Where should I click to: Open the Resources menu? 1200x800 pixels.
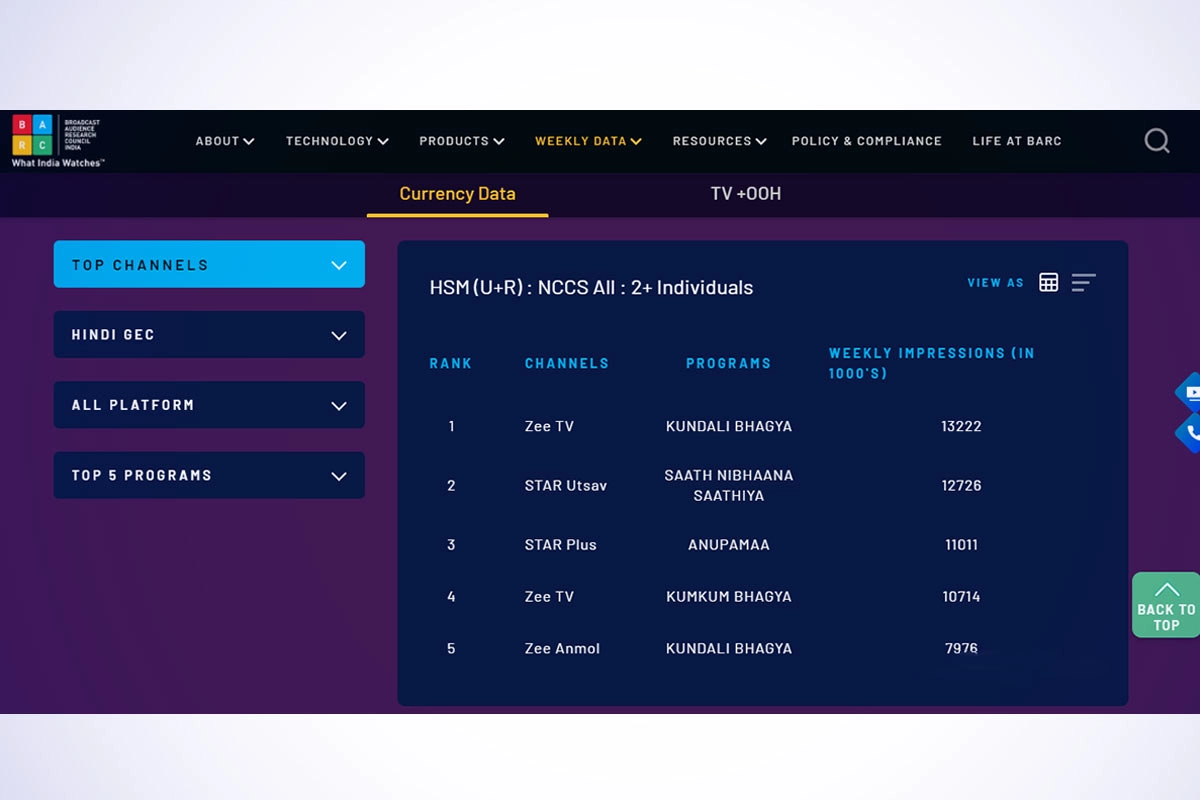pos(718,141)
